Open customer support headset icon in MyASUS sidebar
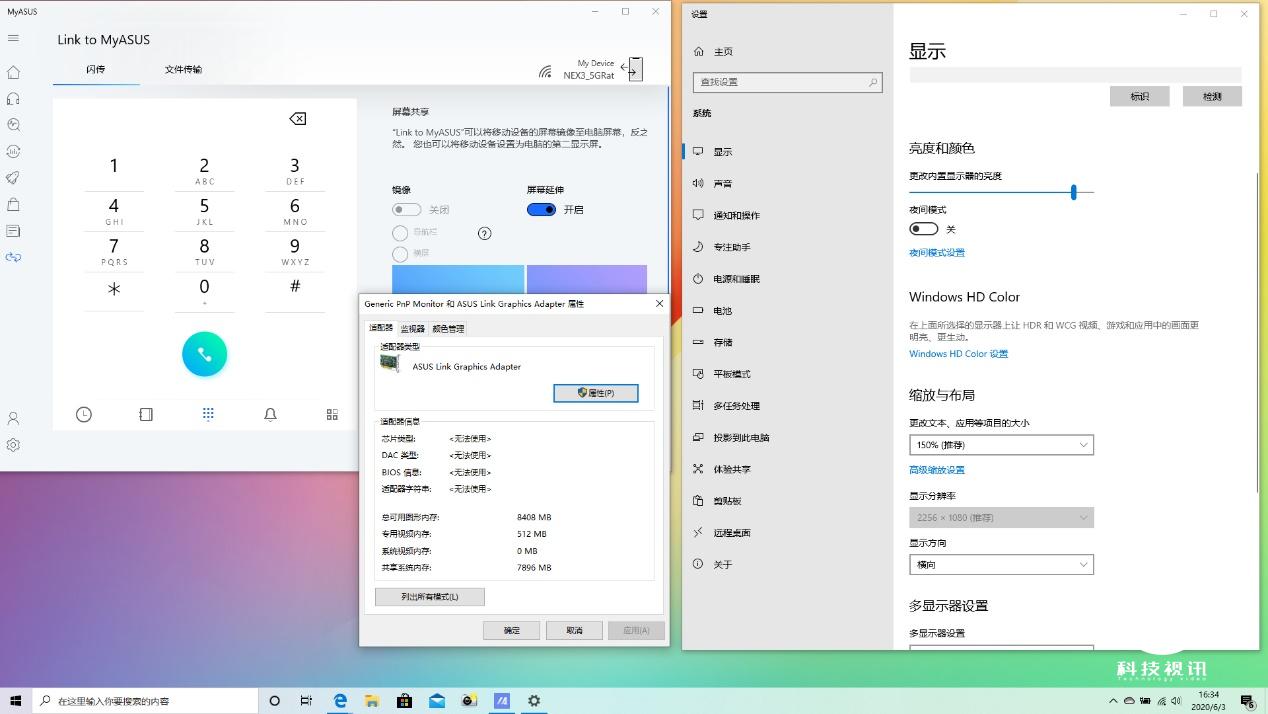The image size is (1268, 714). coord(14,99)
